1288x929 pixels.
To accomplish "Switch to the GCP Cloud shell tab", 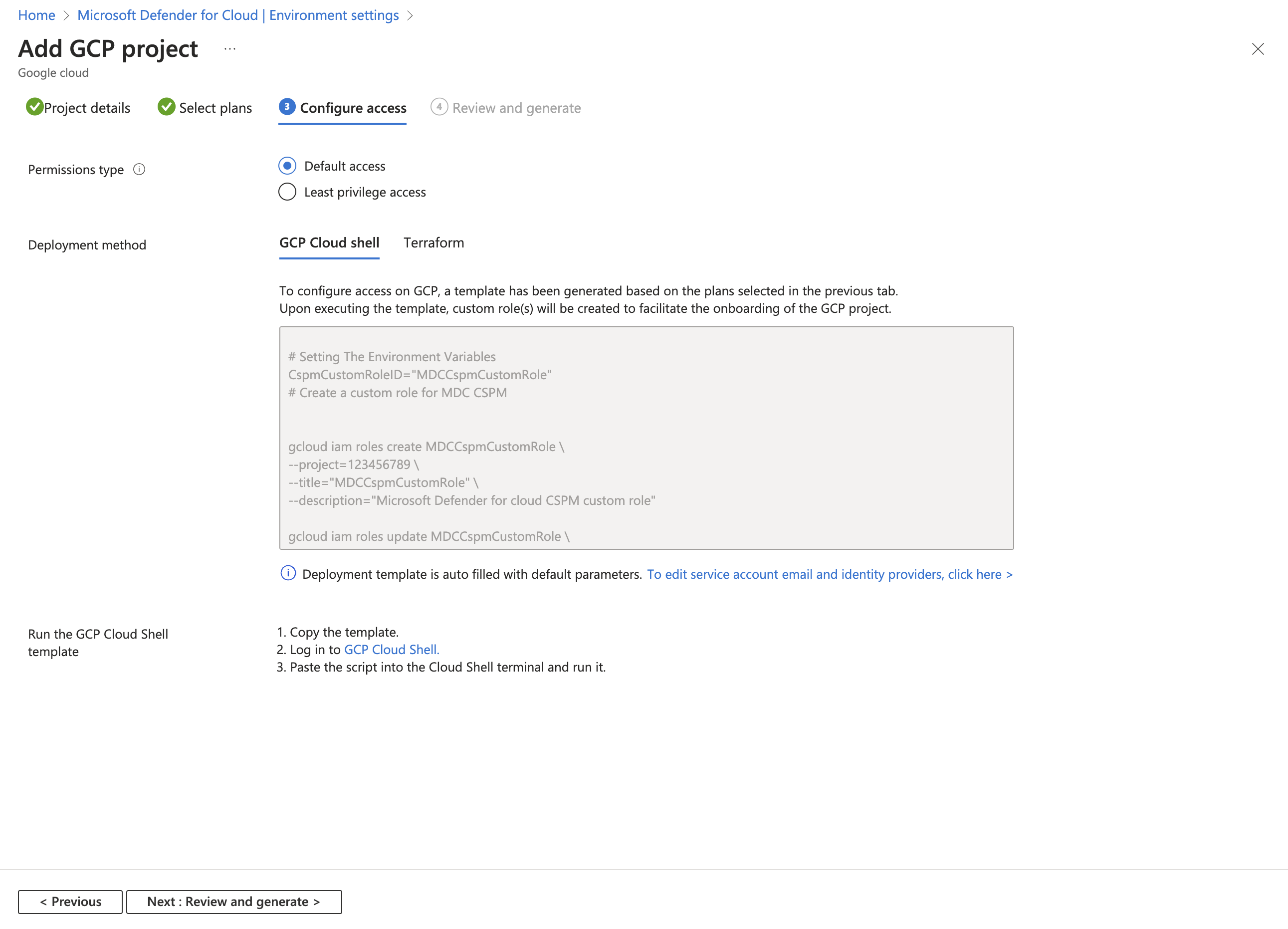I will click(330, 241).
